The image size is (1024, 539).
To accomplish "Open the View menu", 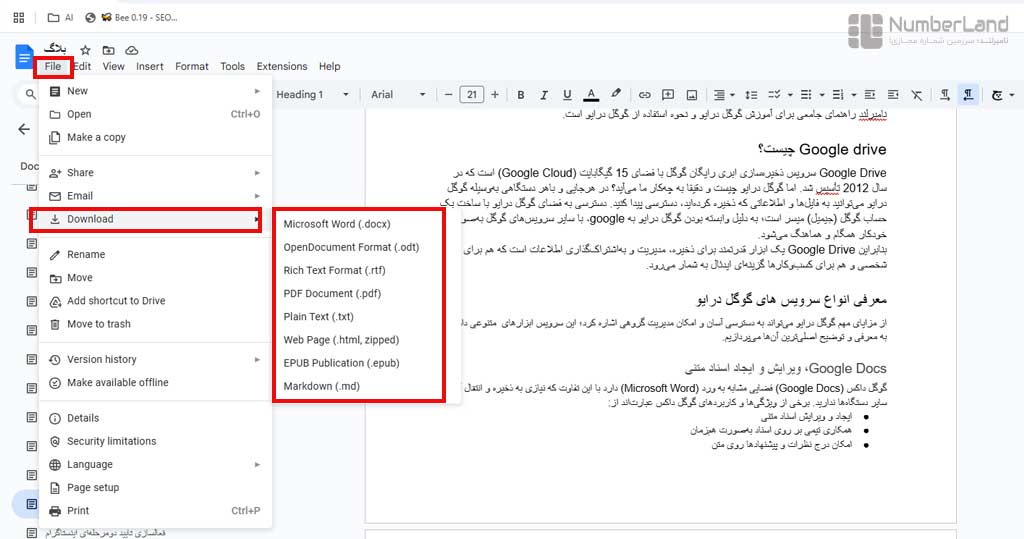I will click(113, 67).
